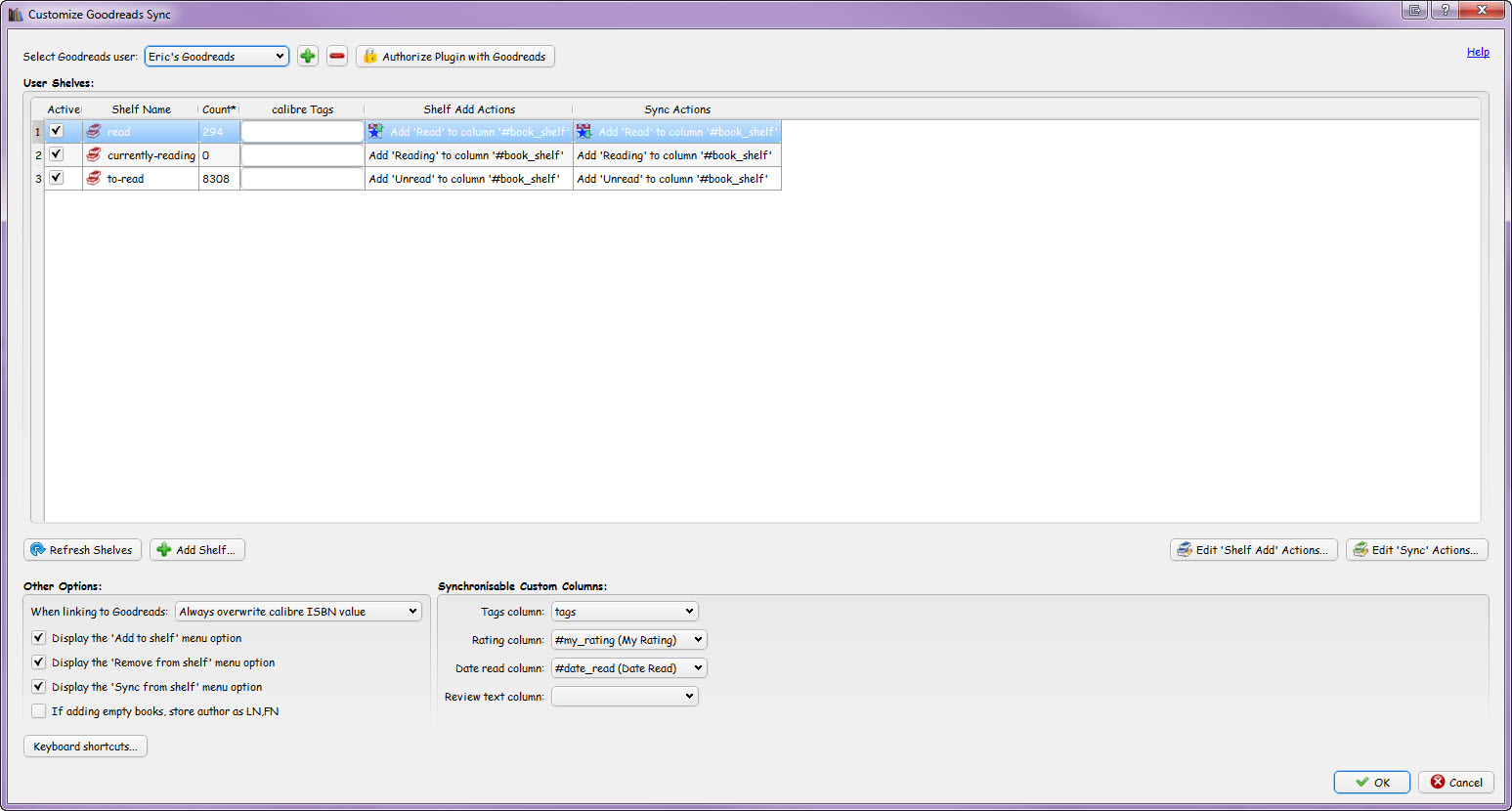Click the icon in the read row's Shelf Add Actions cell
This screenshot has width=1512, height=811.
pos(376,132)
